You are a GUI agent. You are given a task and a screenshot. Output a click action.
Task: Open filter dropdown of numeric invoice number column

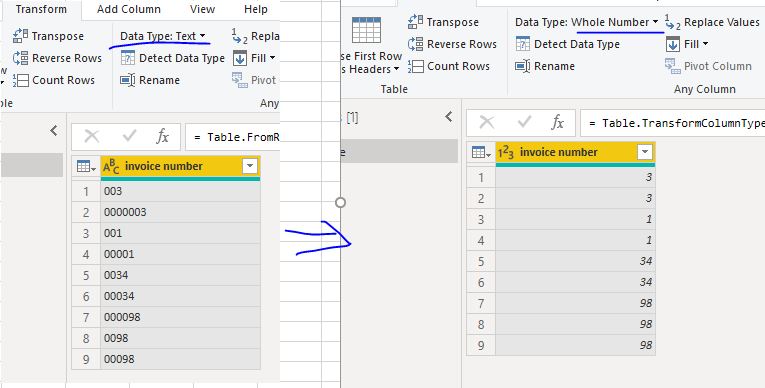[645, 152]
